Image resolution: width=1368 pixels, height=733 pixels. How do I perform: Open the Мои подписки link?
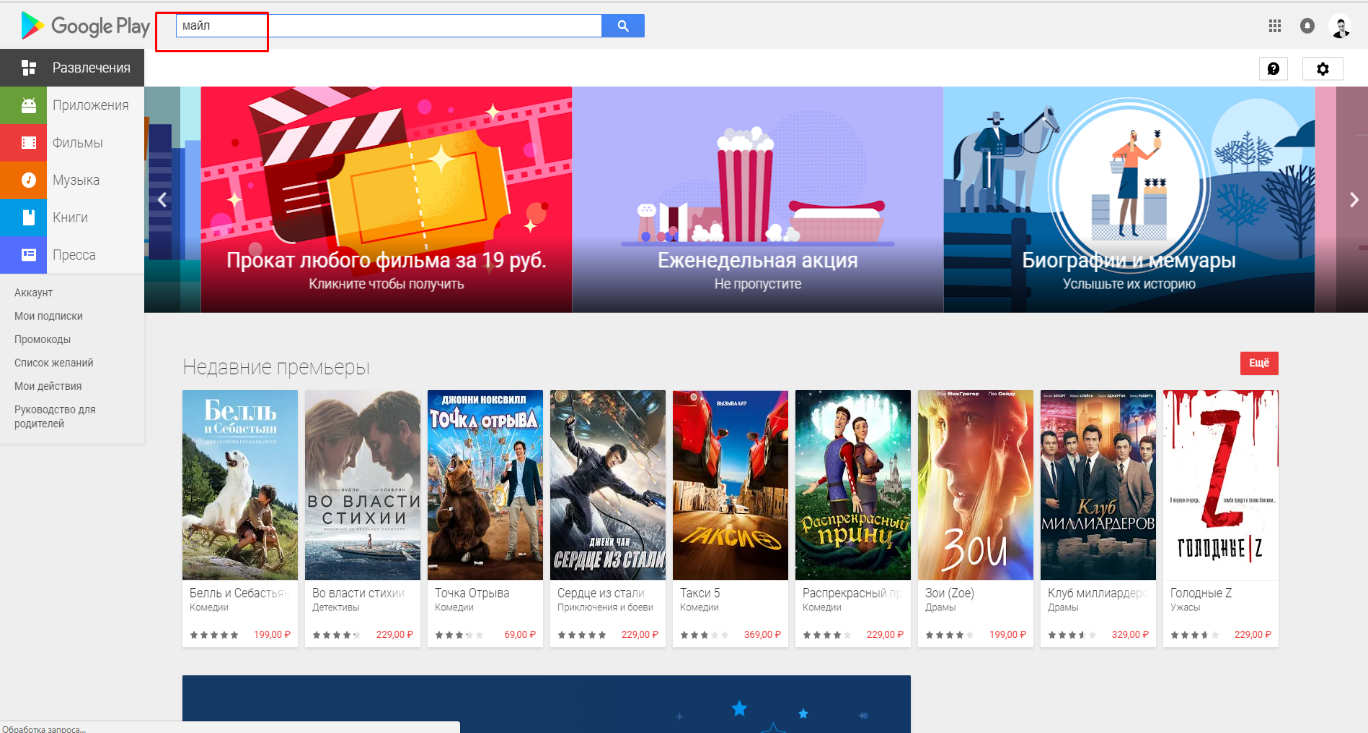click(48, 316)
